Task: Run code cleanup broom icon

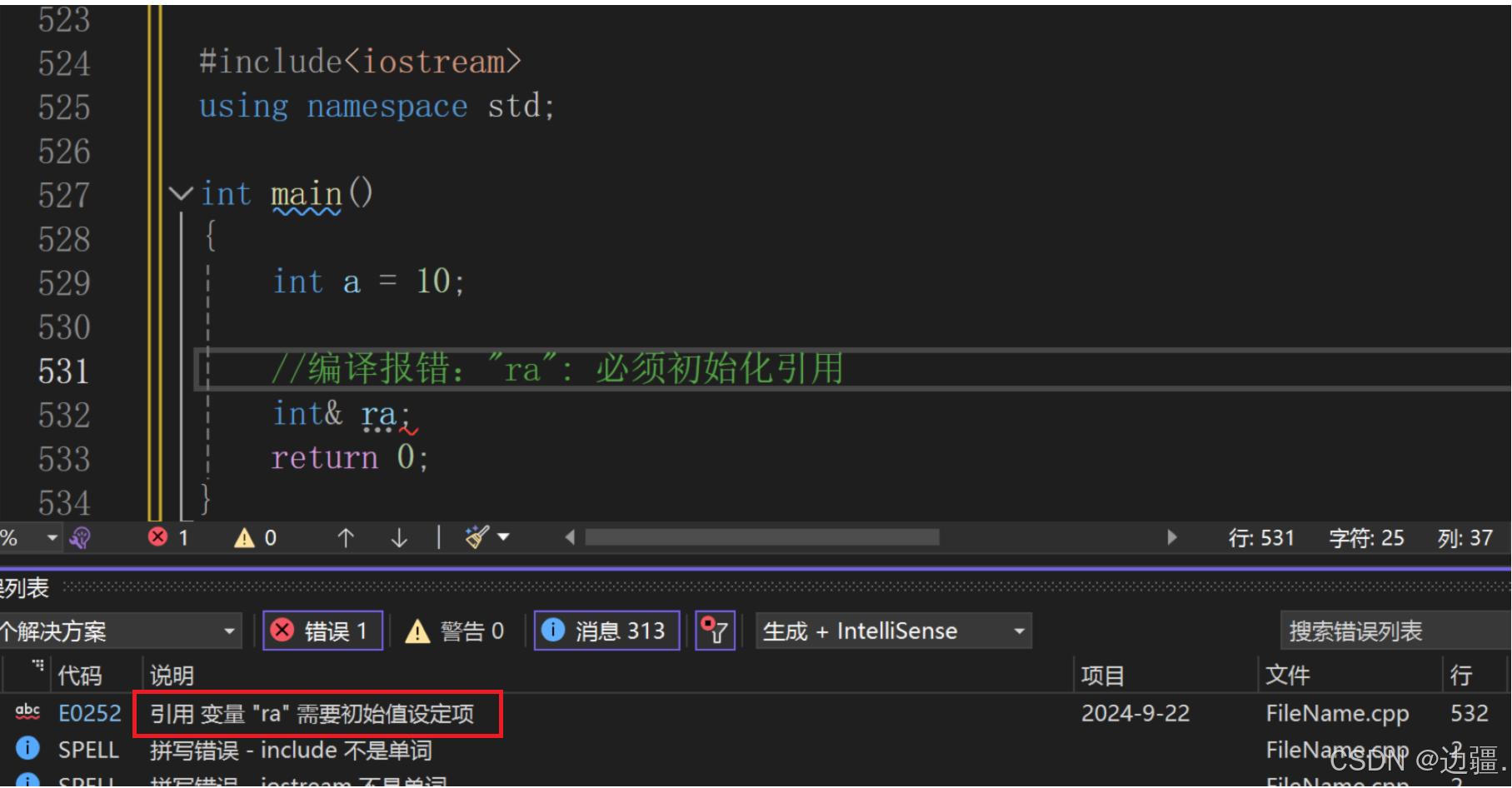Action: coord(477,537)
